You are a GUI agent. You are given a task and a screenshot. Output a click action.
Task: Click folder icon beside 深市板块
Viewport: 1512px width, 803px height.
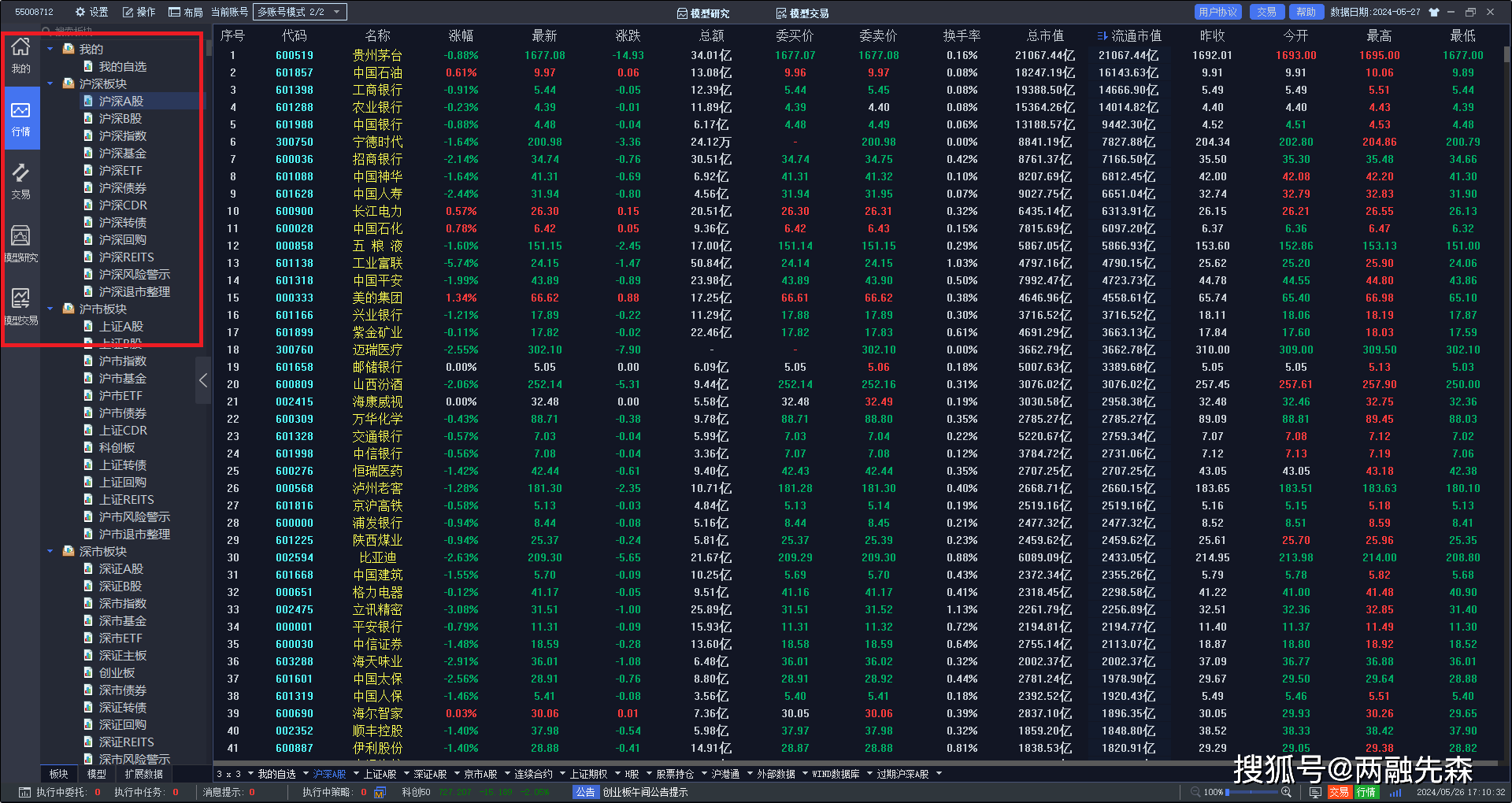point(69,551)
